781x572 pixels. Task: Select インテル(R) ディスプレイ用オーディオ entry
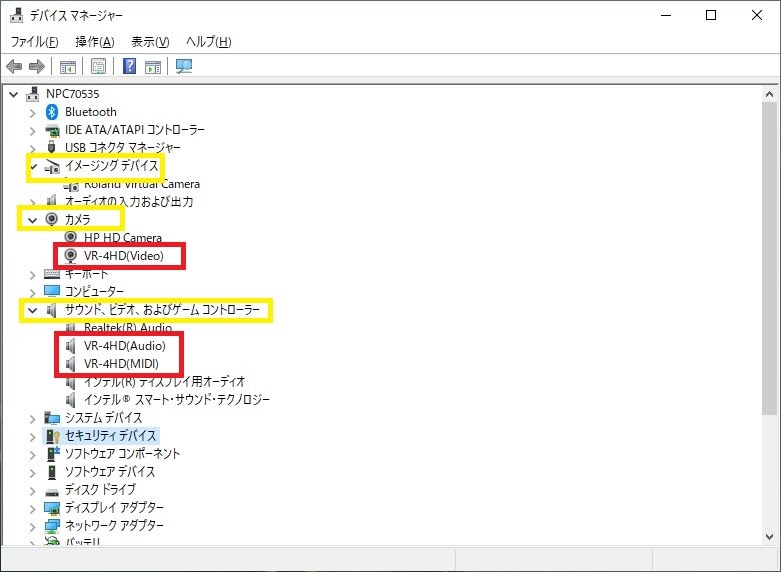(x=165, y=382)
